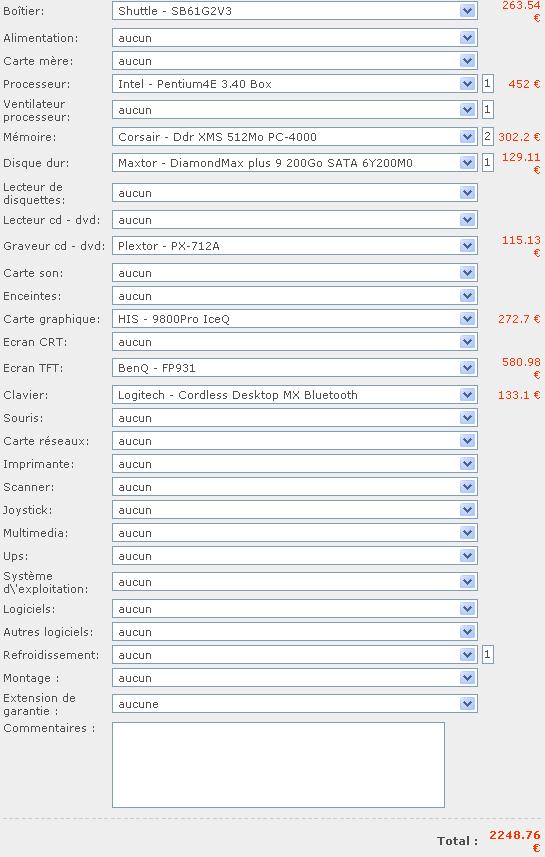This screenshot has height=857, width=545.
Task: Open the Ups dropdown
Action: pos(295,555)
